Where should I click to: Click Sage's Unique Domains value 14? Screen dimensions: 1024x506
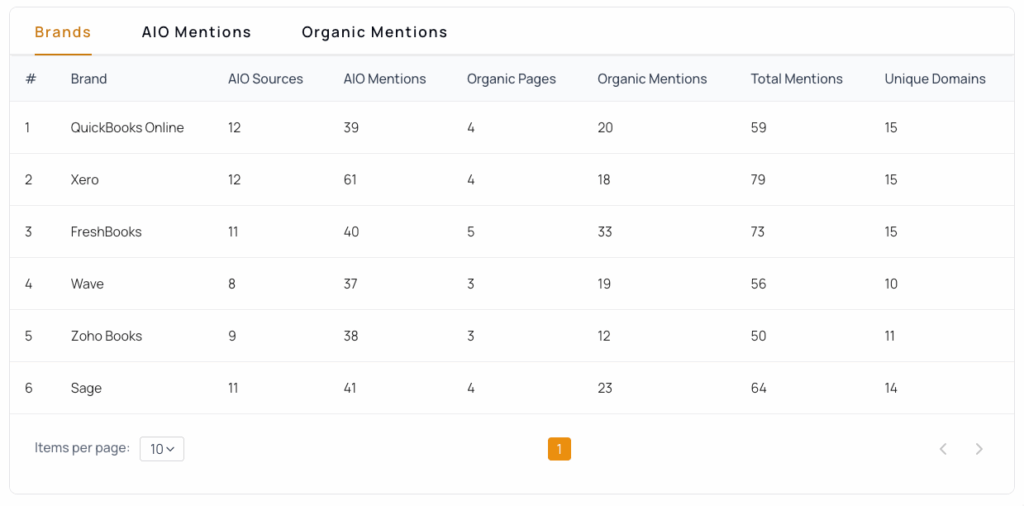point(891,388)
